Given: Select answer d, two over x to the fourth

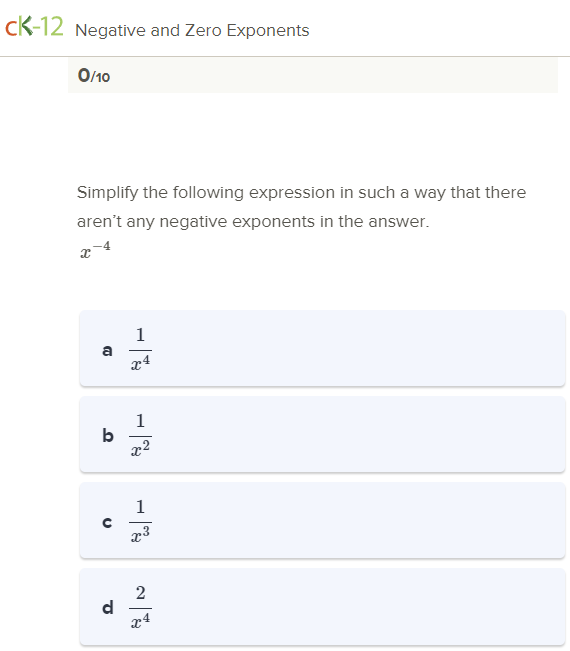Looking at the screenshot, I should (x=322, y=607).
